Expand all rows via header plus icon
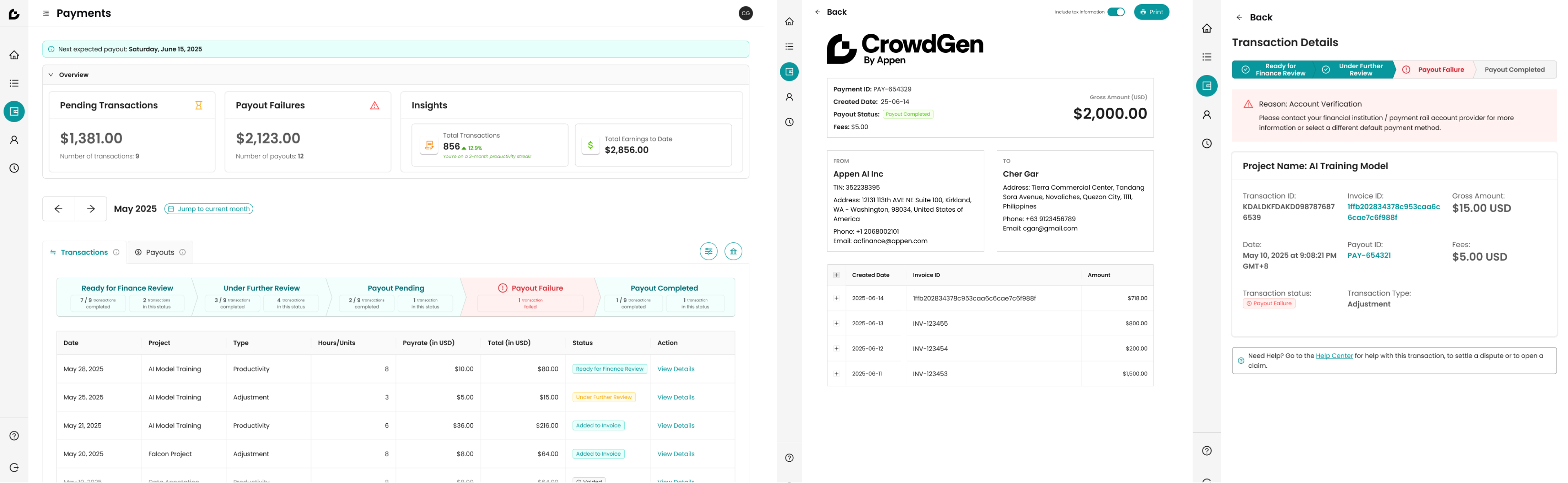Image resolution: width=1568 pixels, height=483 pixels. pos(836,275)
